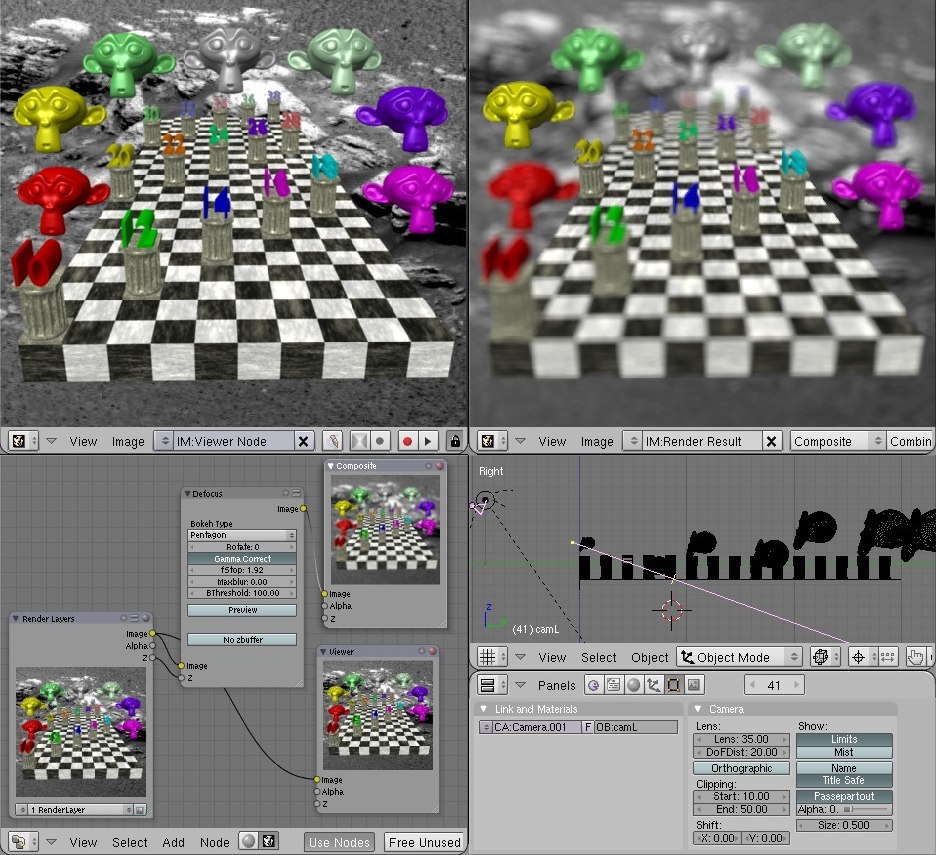
Task: Switch to the Object context axes icon
Action: 653,685
